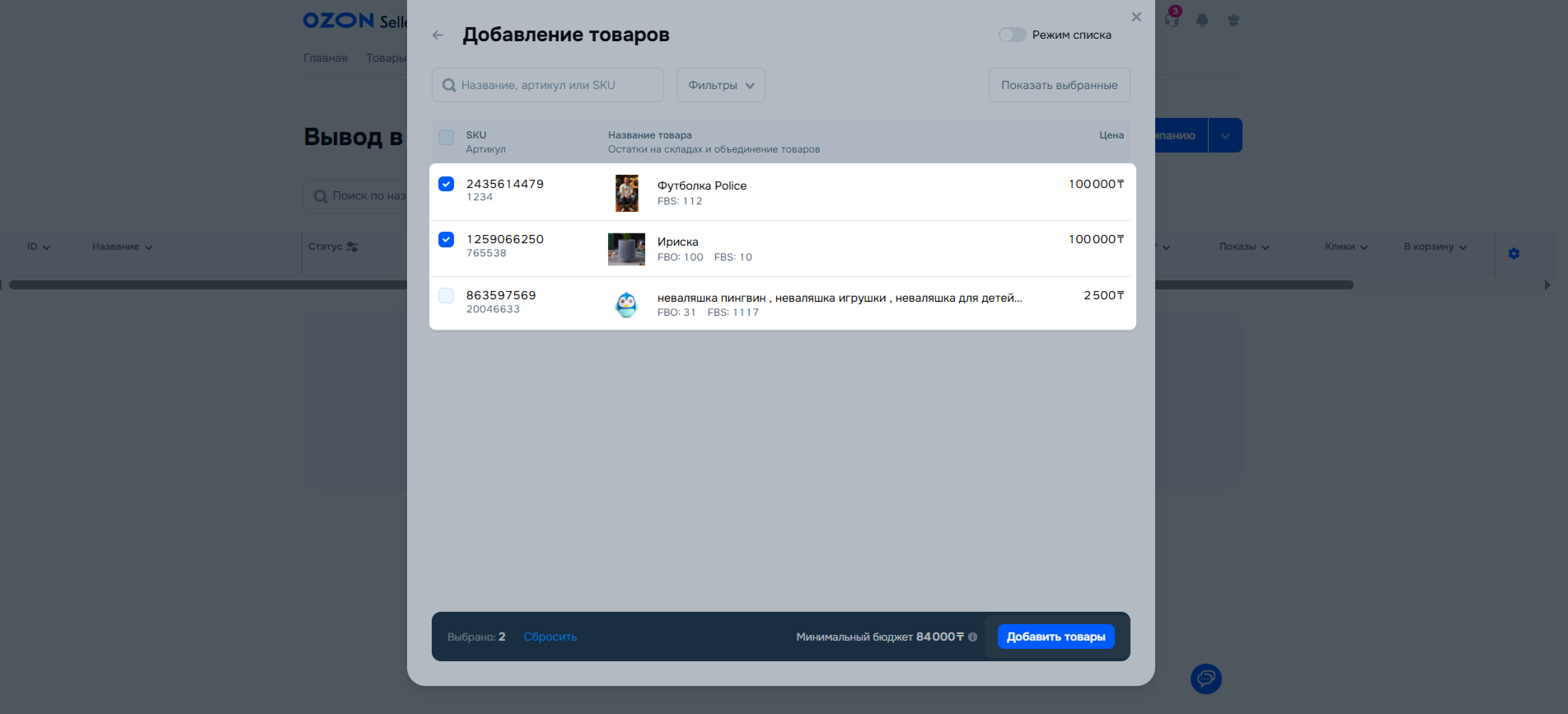Click the SKU 1259066250 text
Image resolution: width=1568 pixels, height=714 pixels.
(505, 240)
